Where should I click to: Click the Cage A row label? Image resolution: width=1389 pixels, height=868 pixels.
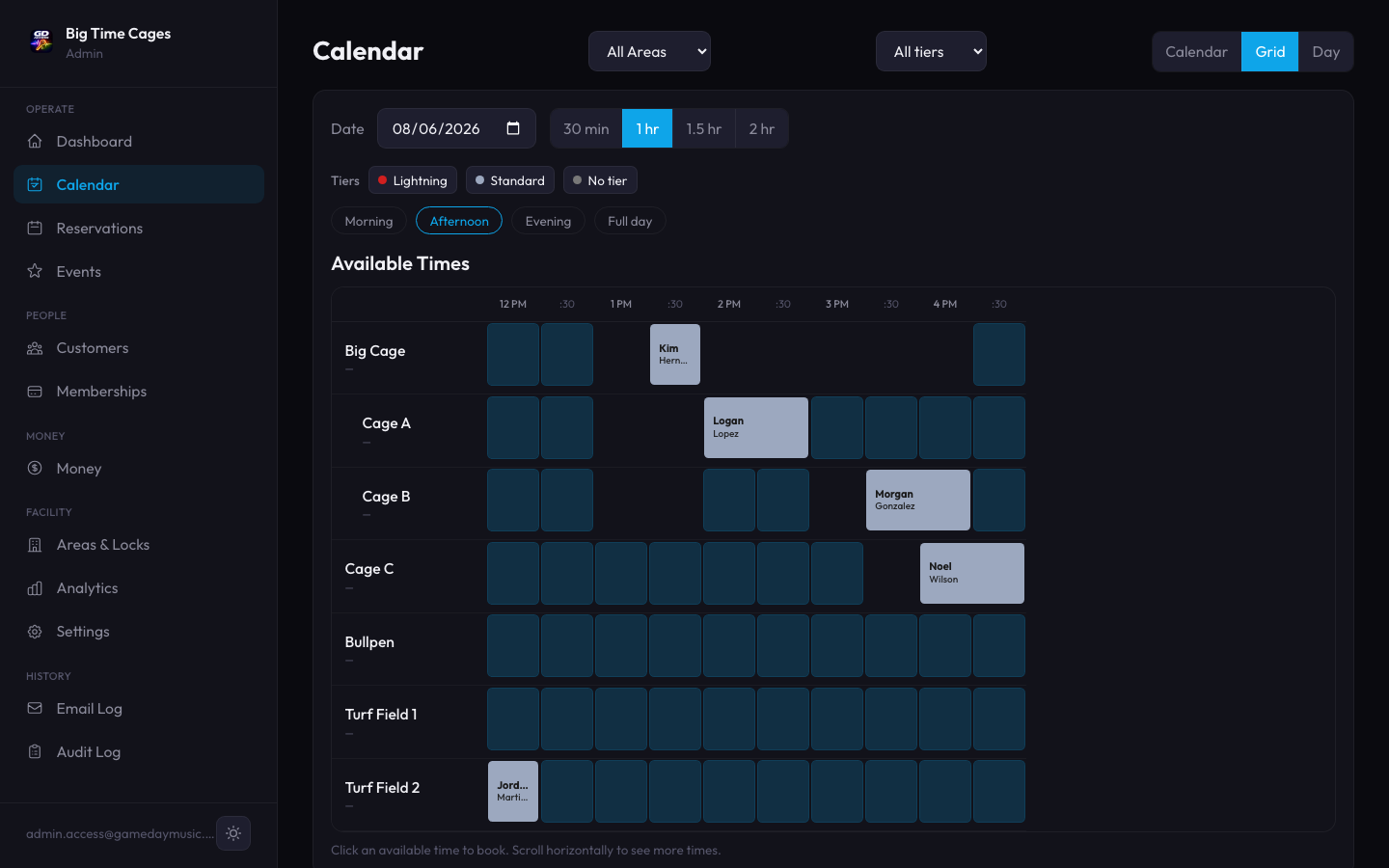pyautogui.click(x=386, y=422)
